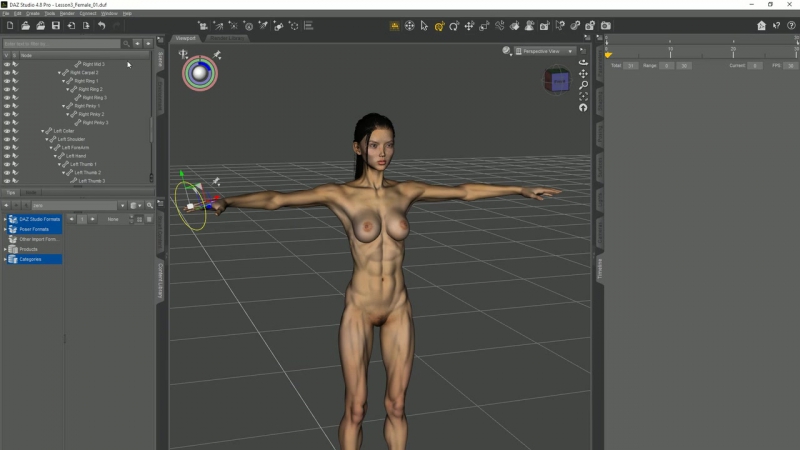
Task: Expand the Products content category
Action: [5, 249]
